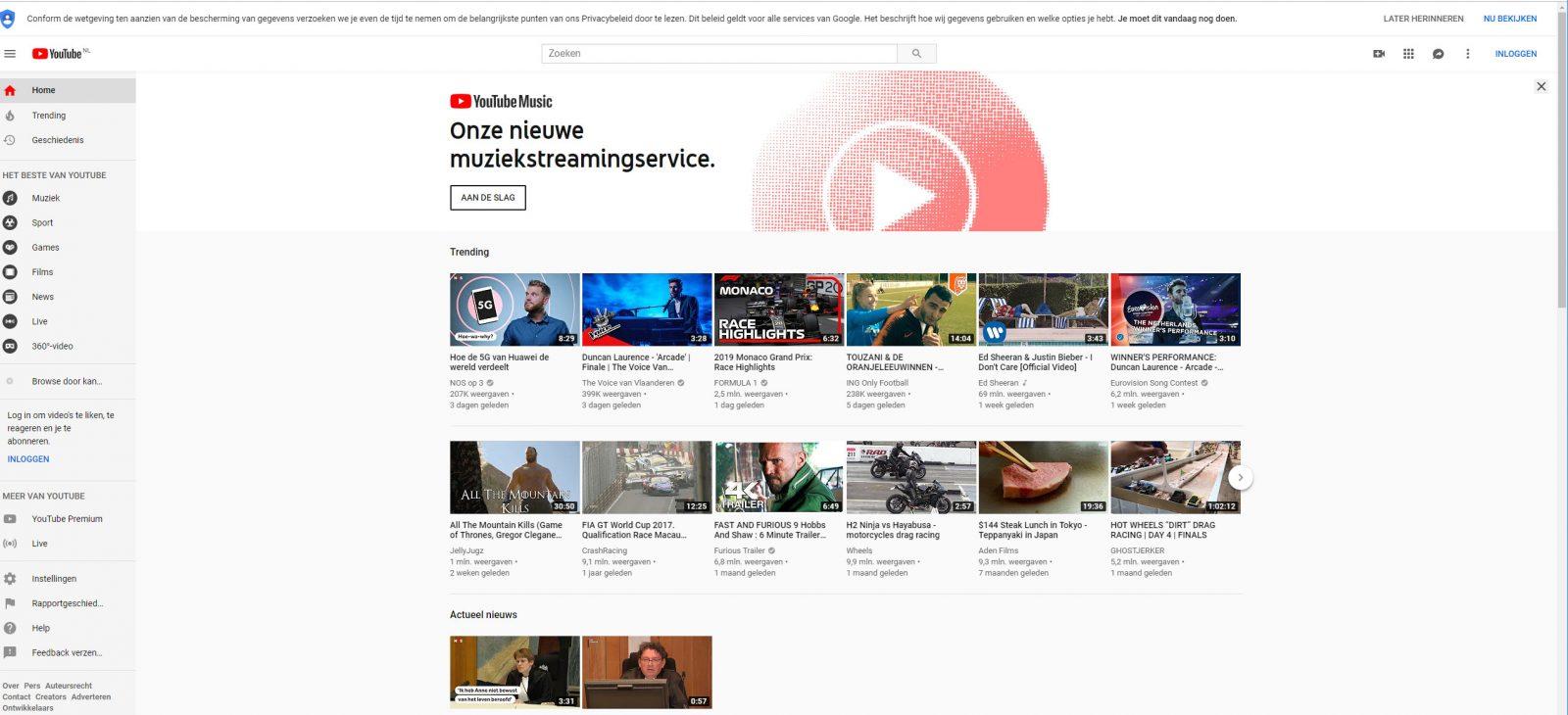Image resolution: width=1568 pixels, height=715 pixels.
Task: Open the Ontwikkelaars footer link
Action: tap(27, 708)
